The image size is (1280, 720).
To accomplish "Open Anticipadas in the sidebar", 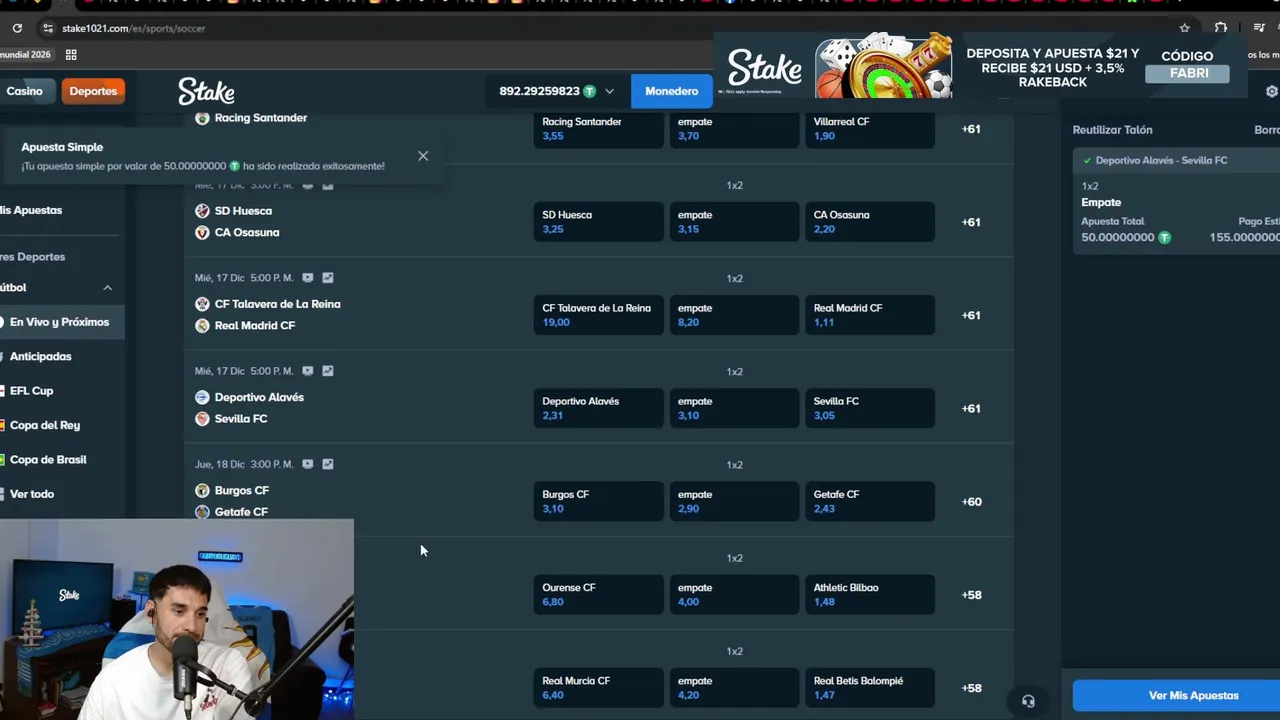I will [x=41, y=356].
